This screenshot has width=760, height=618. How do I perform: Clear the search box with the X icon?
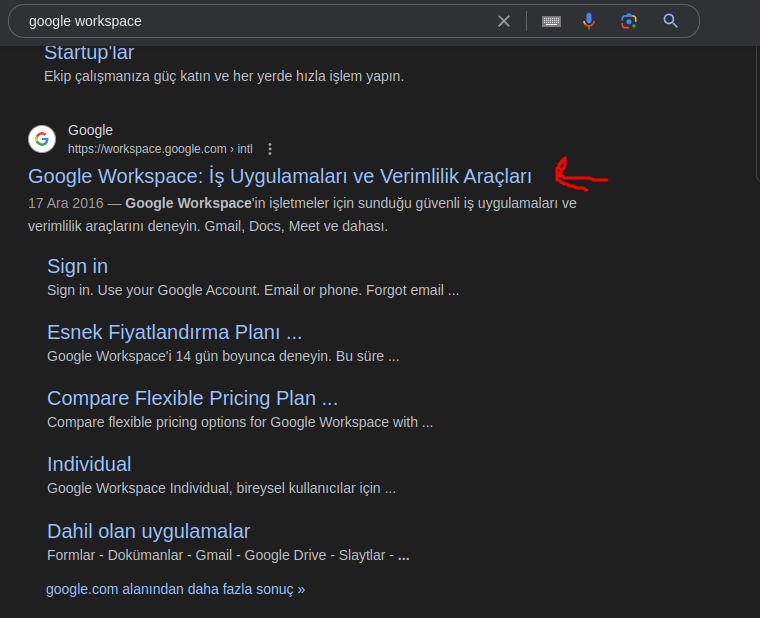[x=504, y=21]
